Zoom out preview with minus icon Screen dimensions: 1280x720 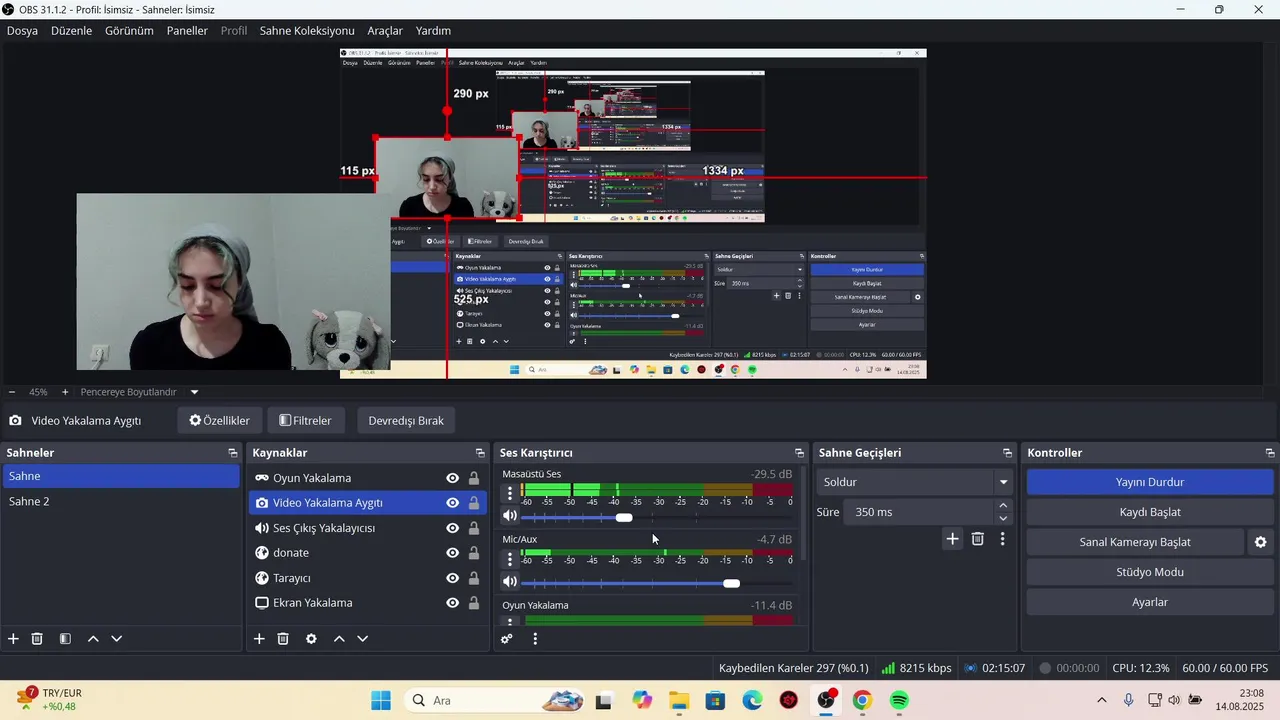(12, 392)
